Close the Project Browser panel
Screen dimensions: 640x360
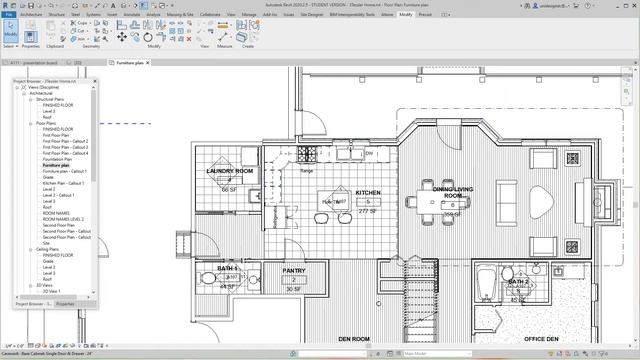tap(95, 81)
